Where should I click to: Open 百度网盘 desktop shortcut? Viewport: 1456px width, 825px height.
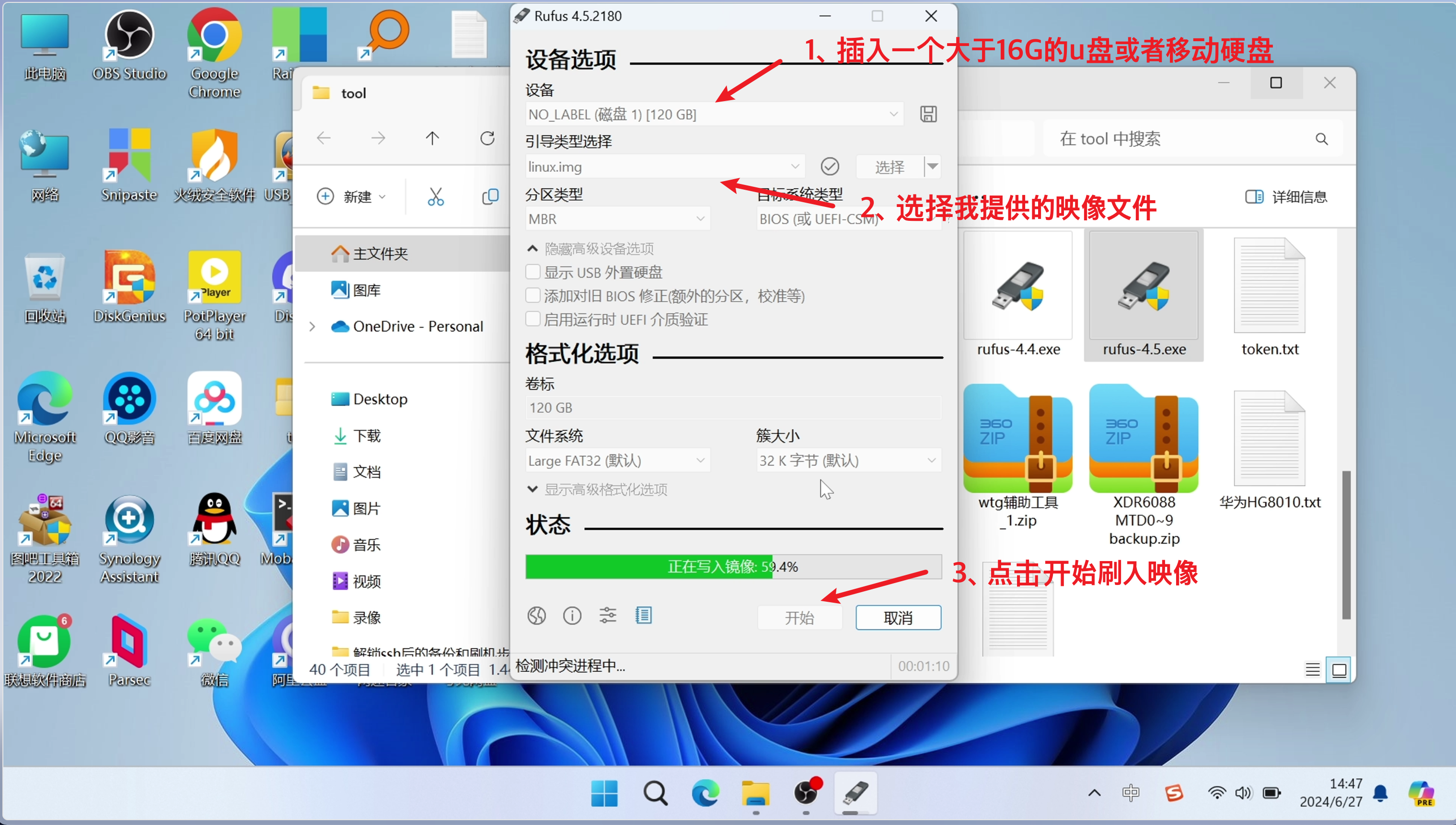pos(214,408)
